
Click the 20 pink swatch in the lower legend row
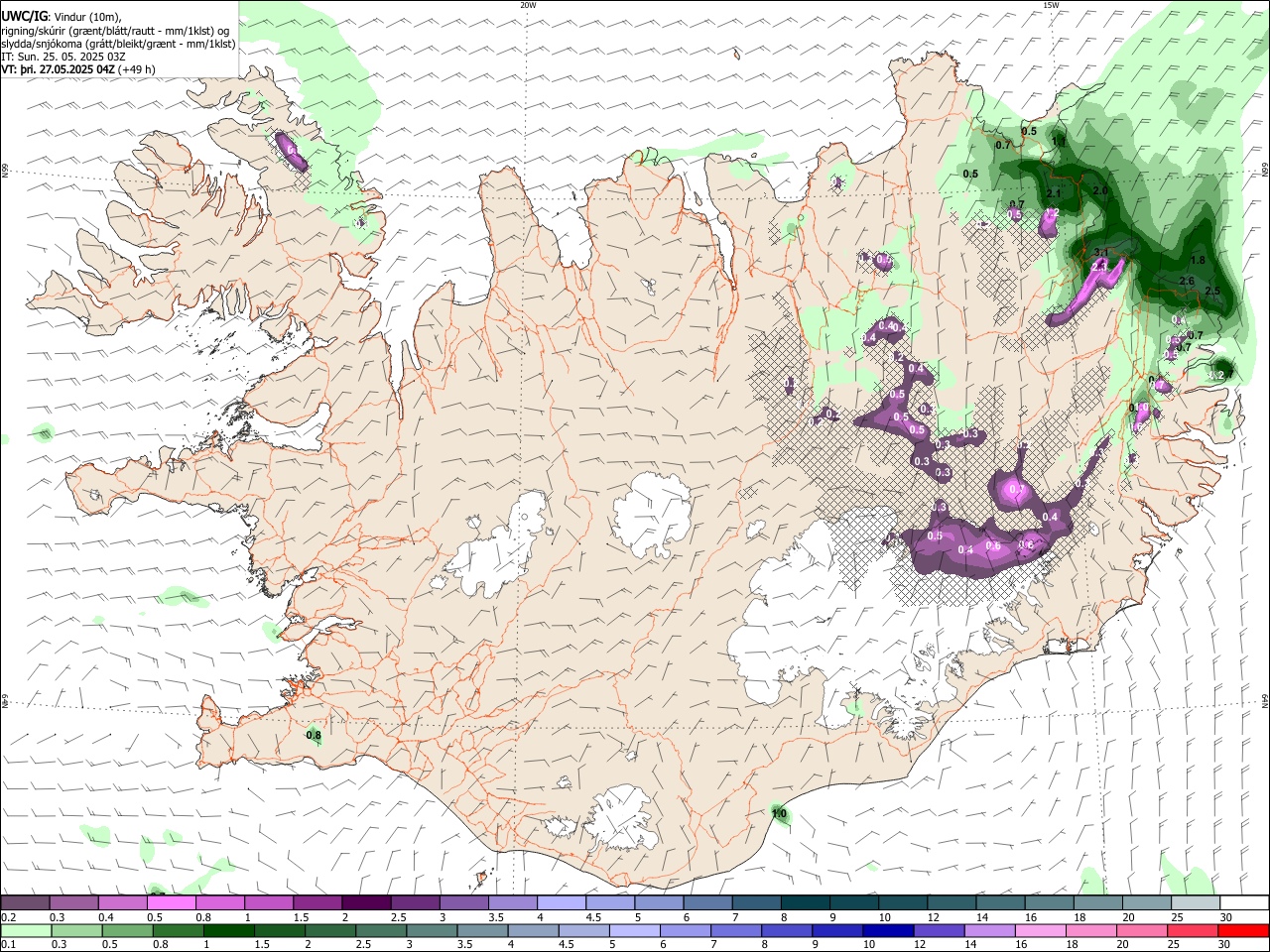coord(1143,931)
